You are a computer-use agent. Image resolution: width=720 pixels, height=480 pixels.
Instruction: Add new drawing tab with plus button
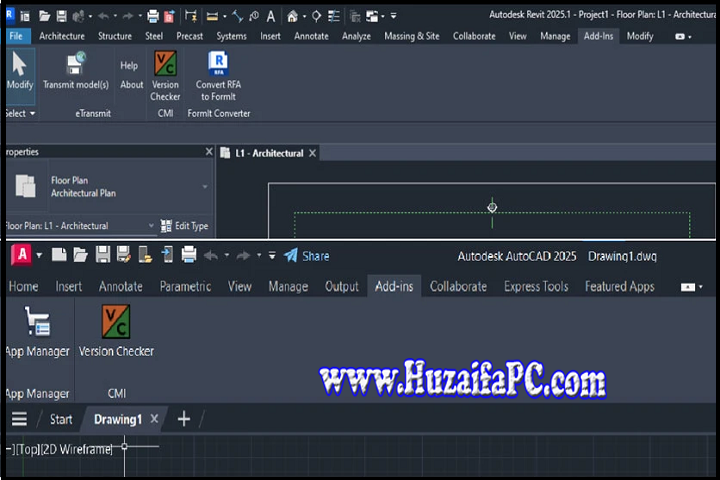pyautogui.click(x=184, y=419)
